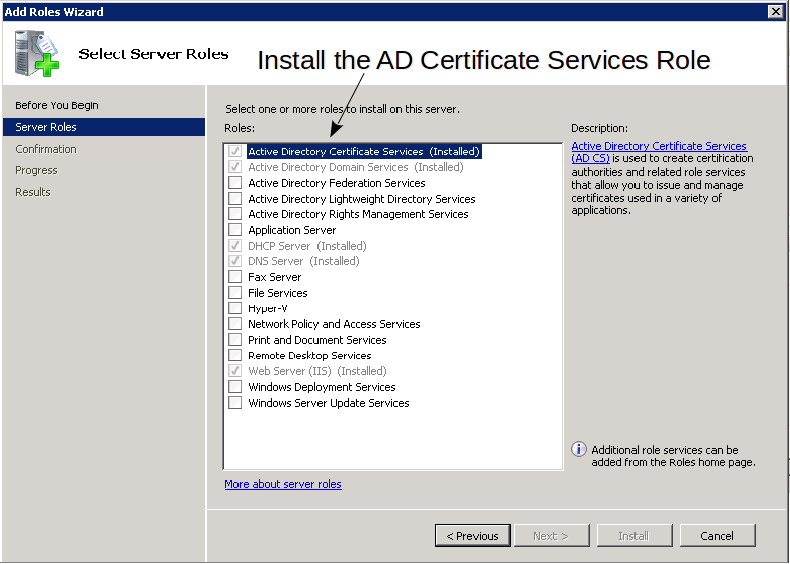Select Before You Begin step
Screen dimensions: 790x564
(x=57, y=105)
